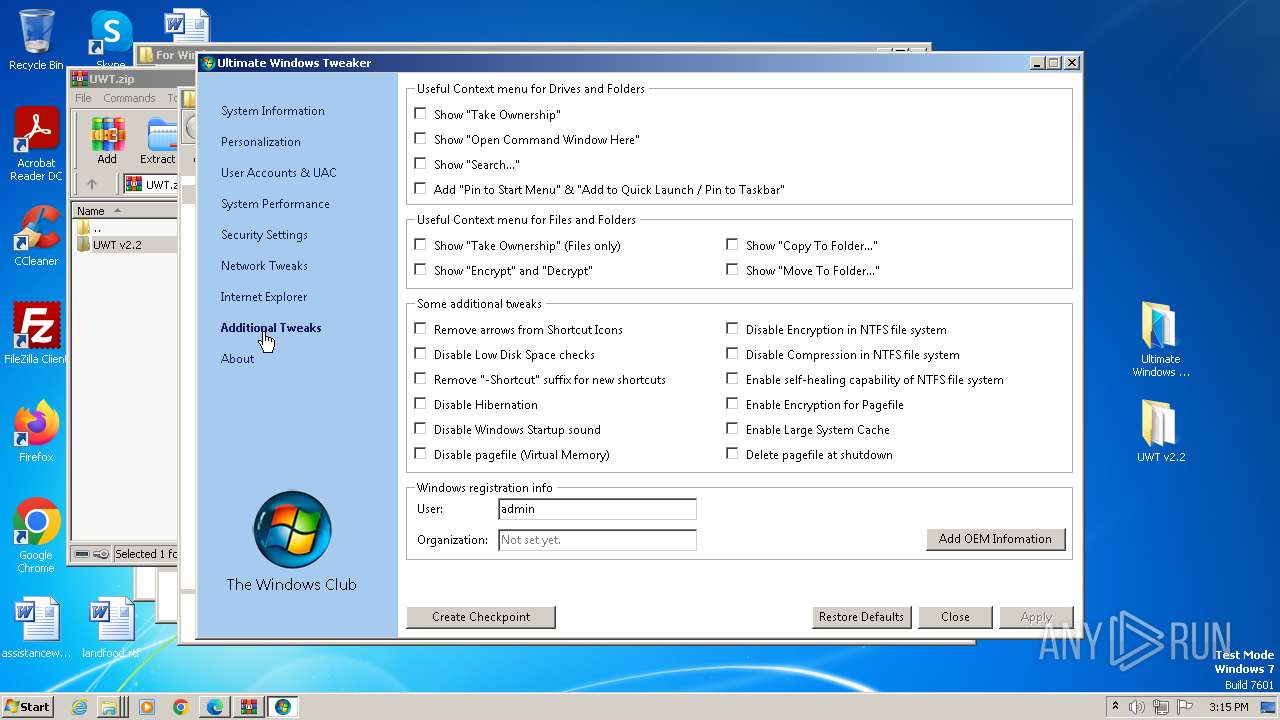The width and height of the screenshot is (1280, 720).
Task: Click the Media Player taskbar icon
Action: tap(147, 707)
